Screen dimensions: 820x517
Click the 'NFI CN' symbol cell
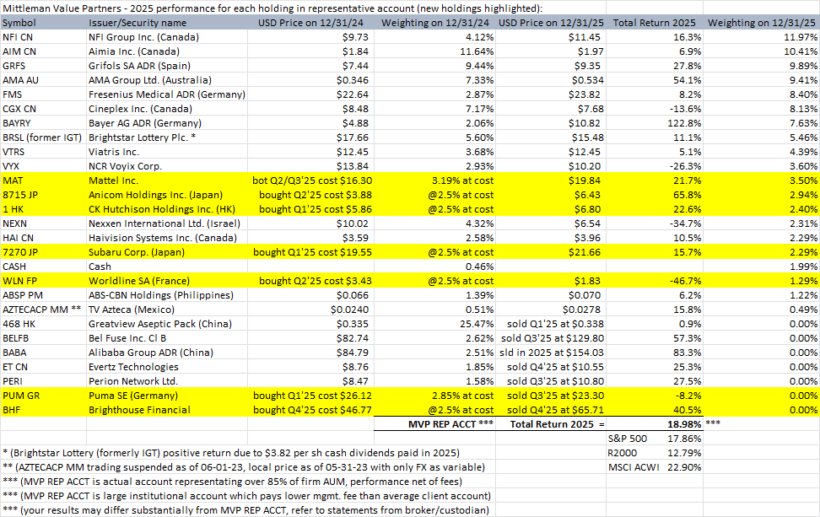43,37
